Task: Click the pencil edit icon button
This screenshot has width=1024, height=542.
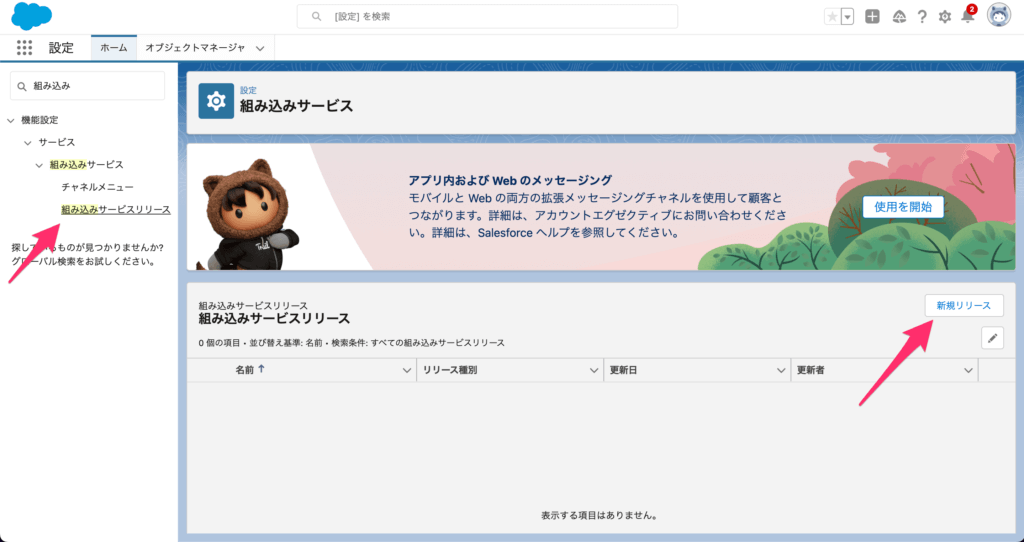Action: point(992,338)
